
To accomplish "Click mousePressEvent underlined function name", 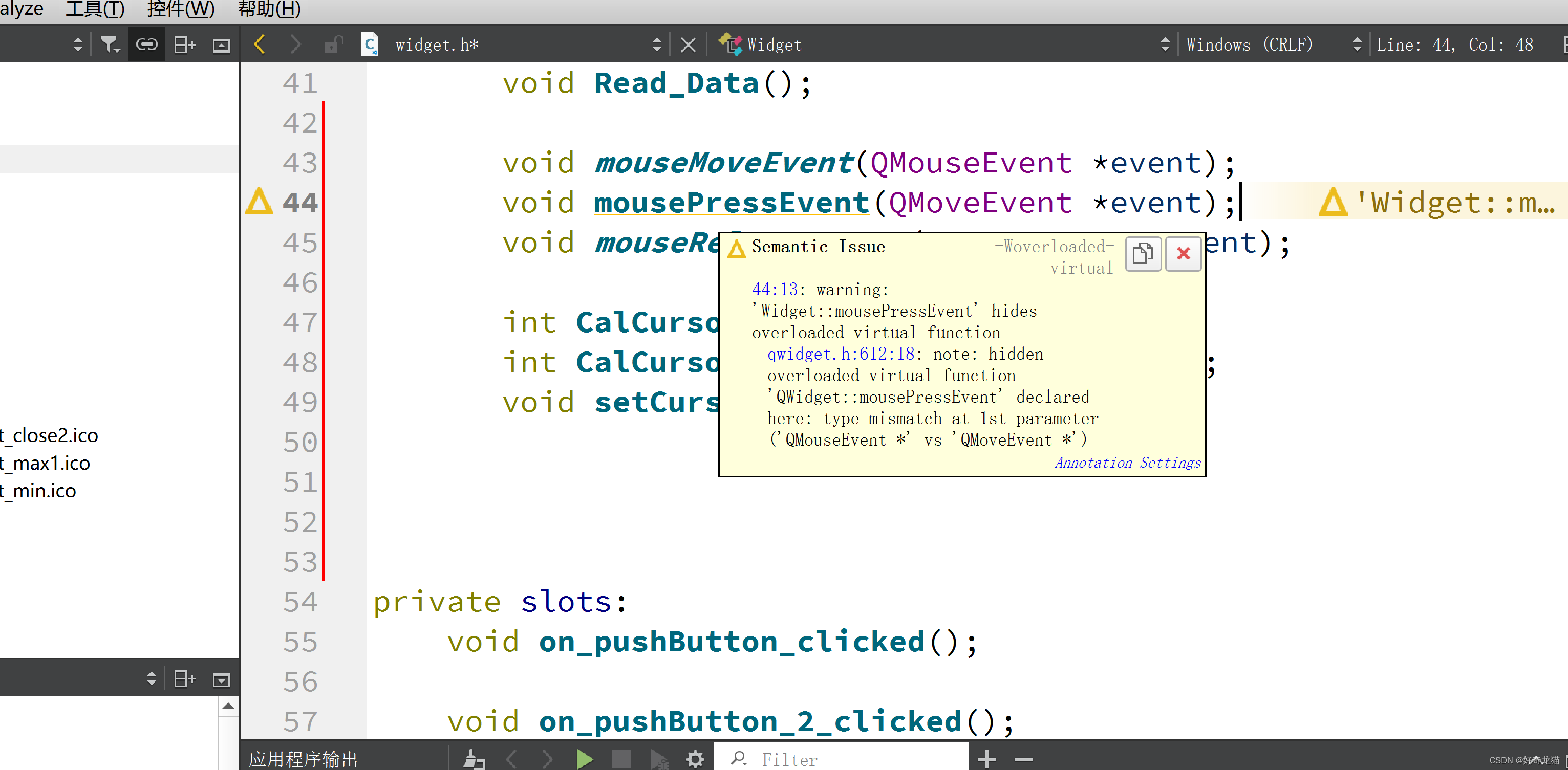I will pos(731,203).
